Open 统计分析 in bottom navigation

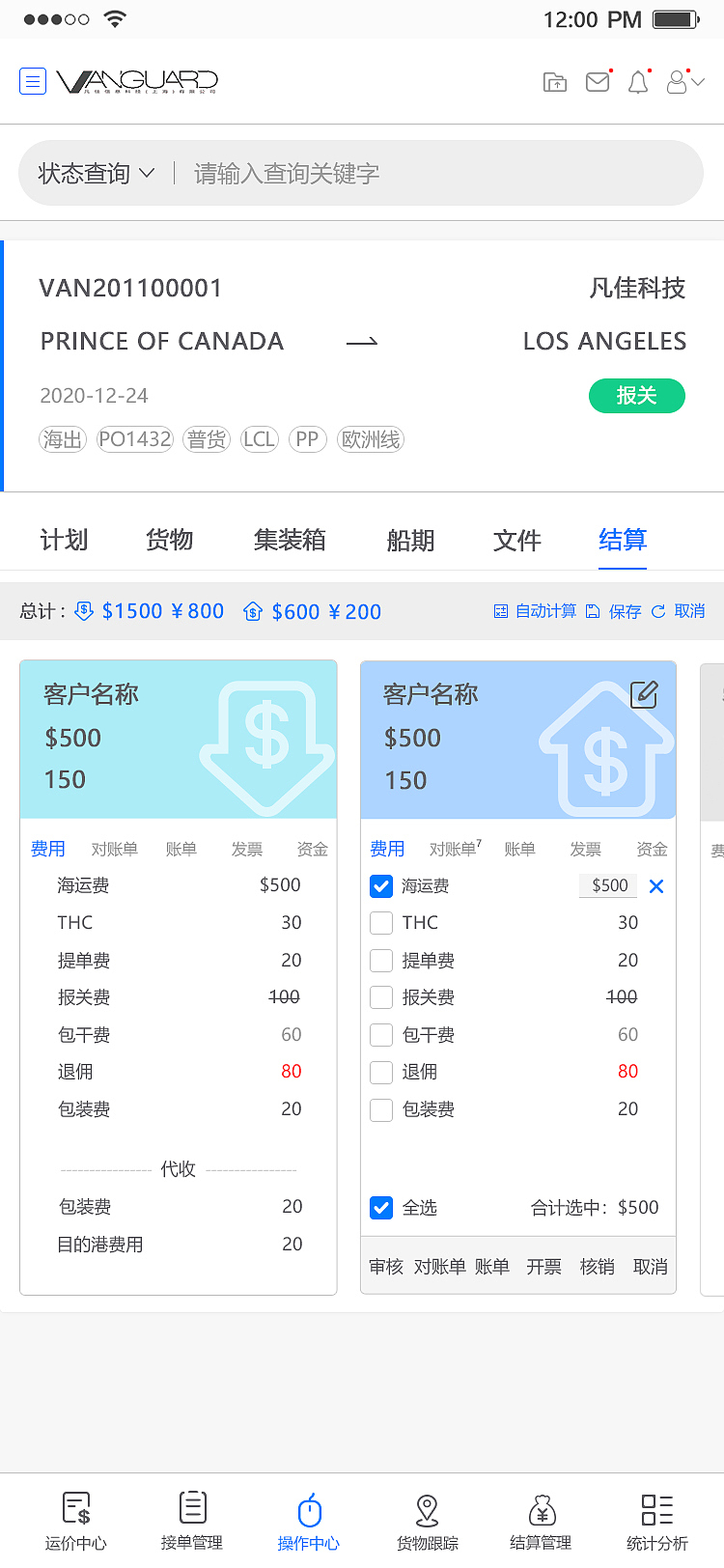[x=657, y=1522]
